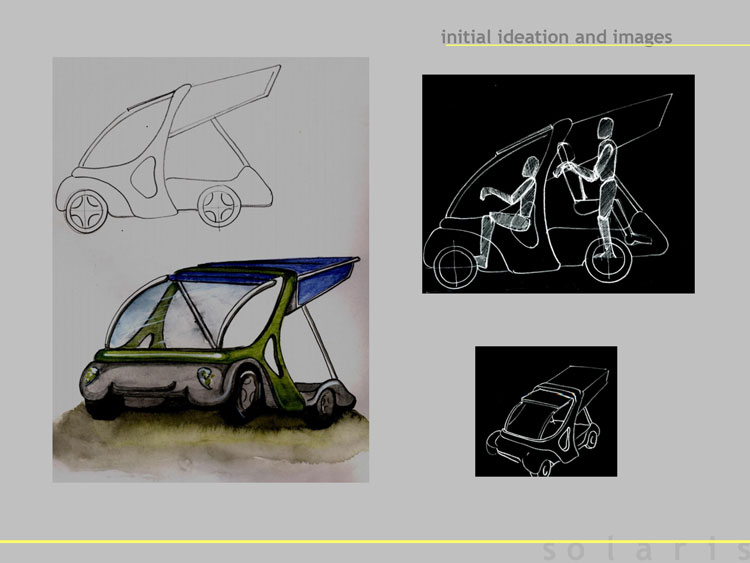Select the pencil line sketch of the car
The image size is (750, 563).
(168, 149)
